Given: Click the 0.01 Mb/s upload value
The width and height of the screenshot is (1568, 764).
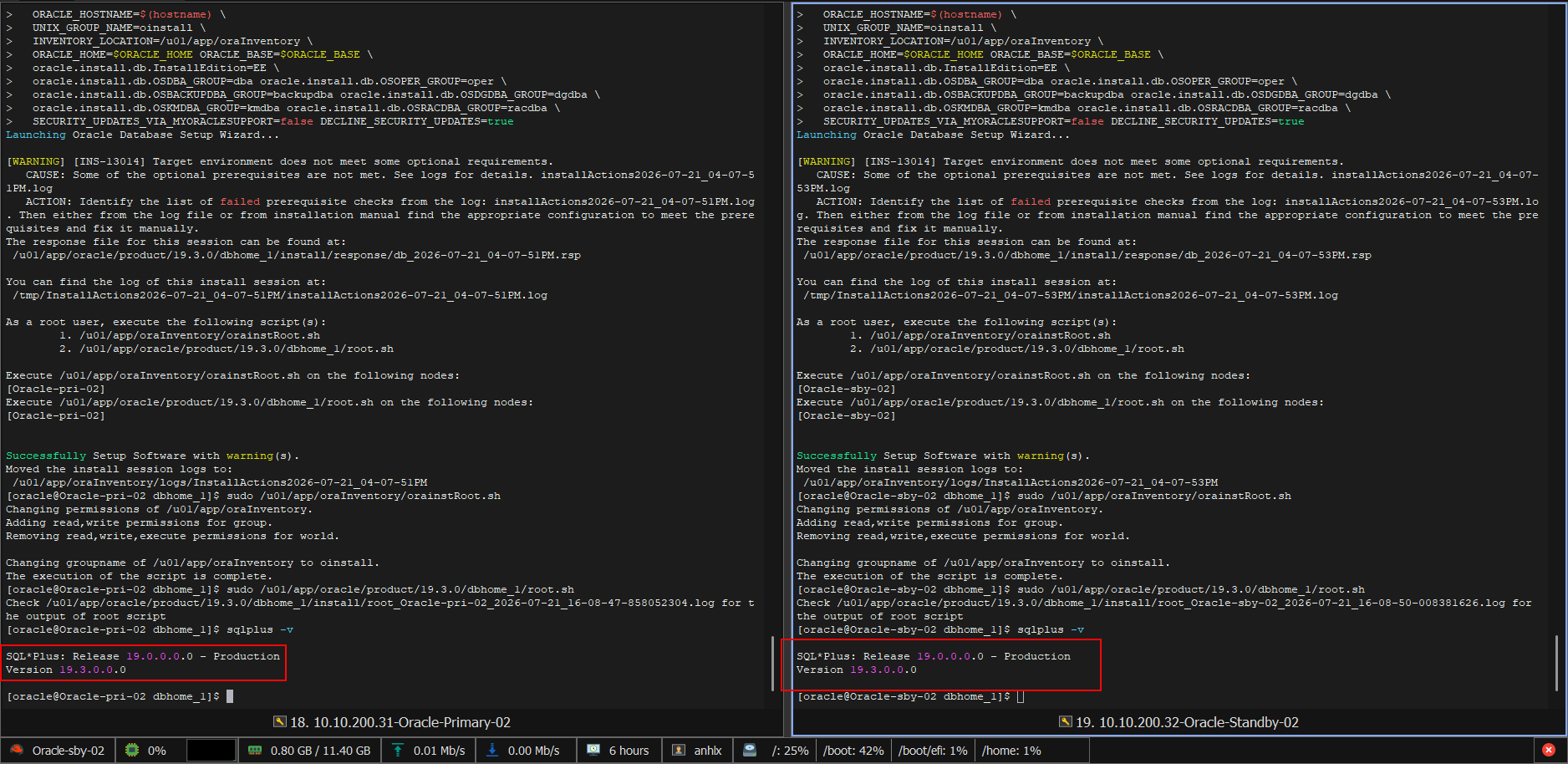Looking at the screenshot, I should pos(440,751).
